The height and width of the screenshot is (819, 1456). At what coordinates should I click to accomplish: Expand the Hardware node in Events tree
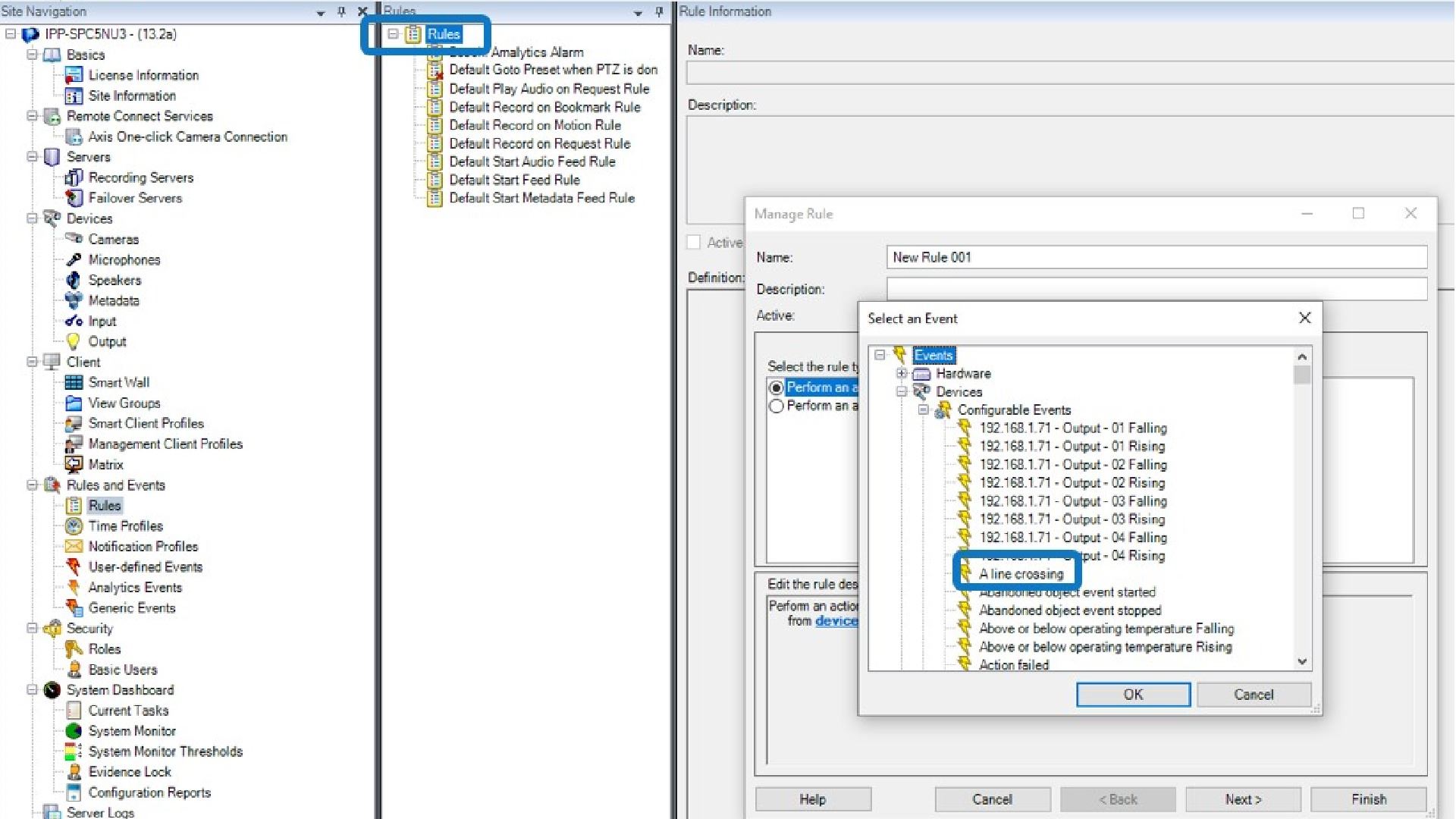pyautogui.click(x=902, y=373)
